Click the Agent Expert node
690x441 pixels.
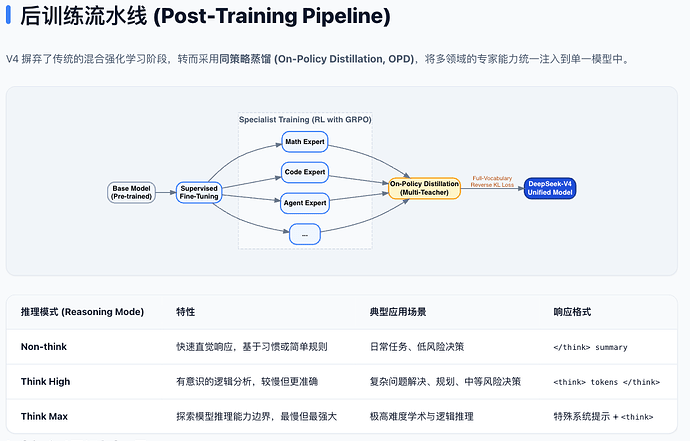click(x=305, y=203)
